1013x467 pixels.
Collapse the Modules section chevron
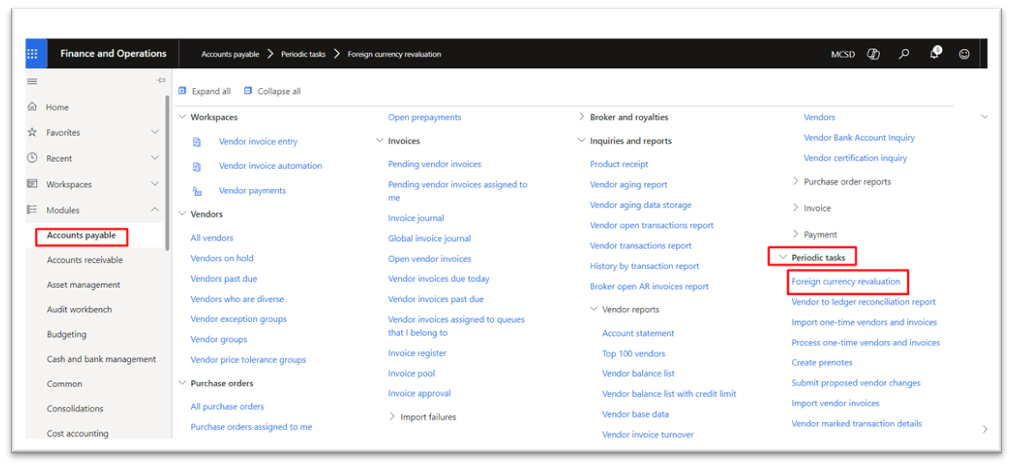pyautogui.click(x=154, y=209)
